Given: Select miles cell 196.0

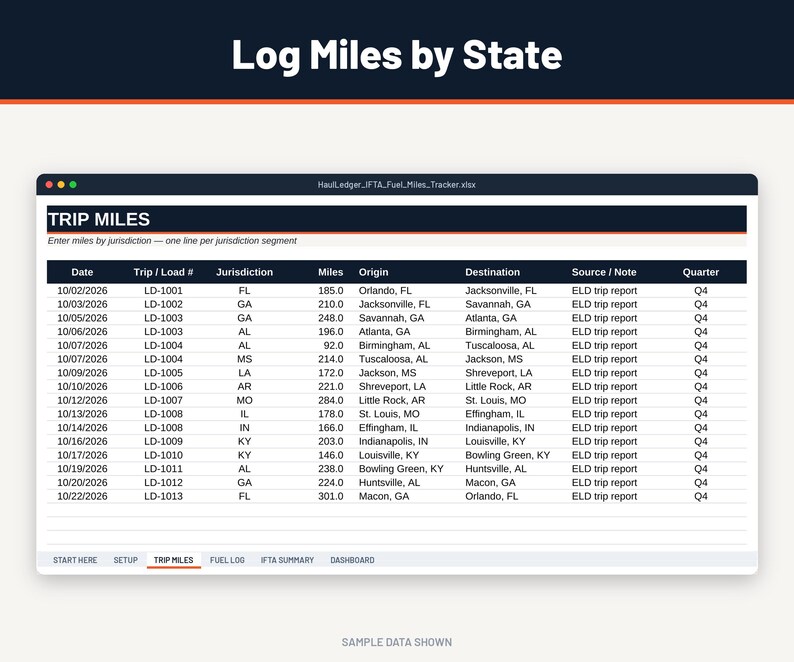Looking at the screenshot, I should 331,332.
